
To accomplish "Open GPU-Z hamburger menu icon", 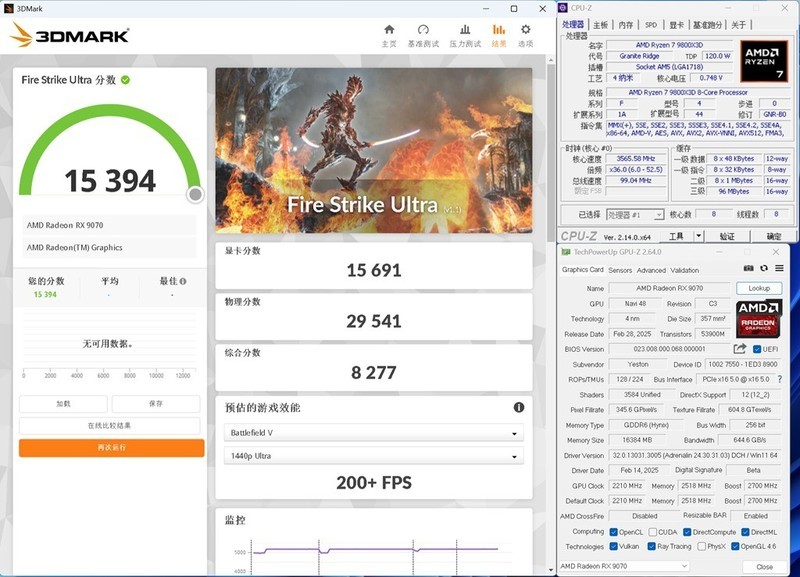I will coord(780,268).
